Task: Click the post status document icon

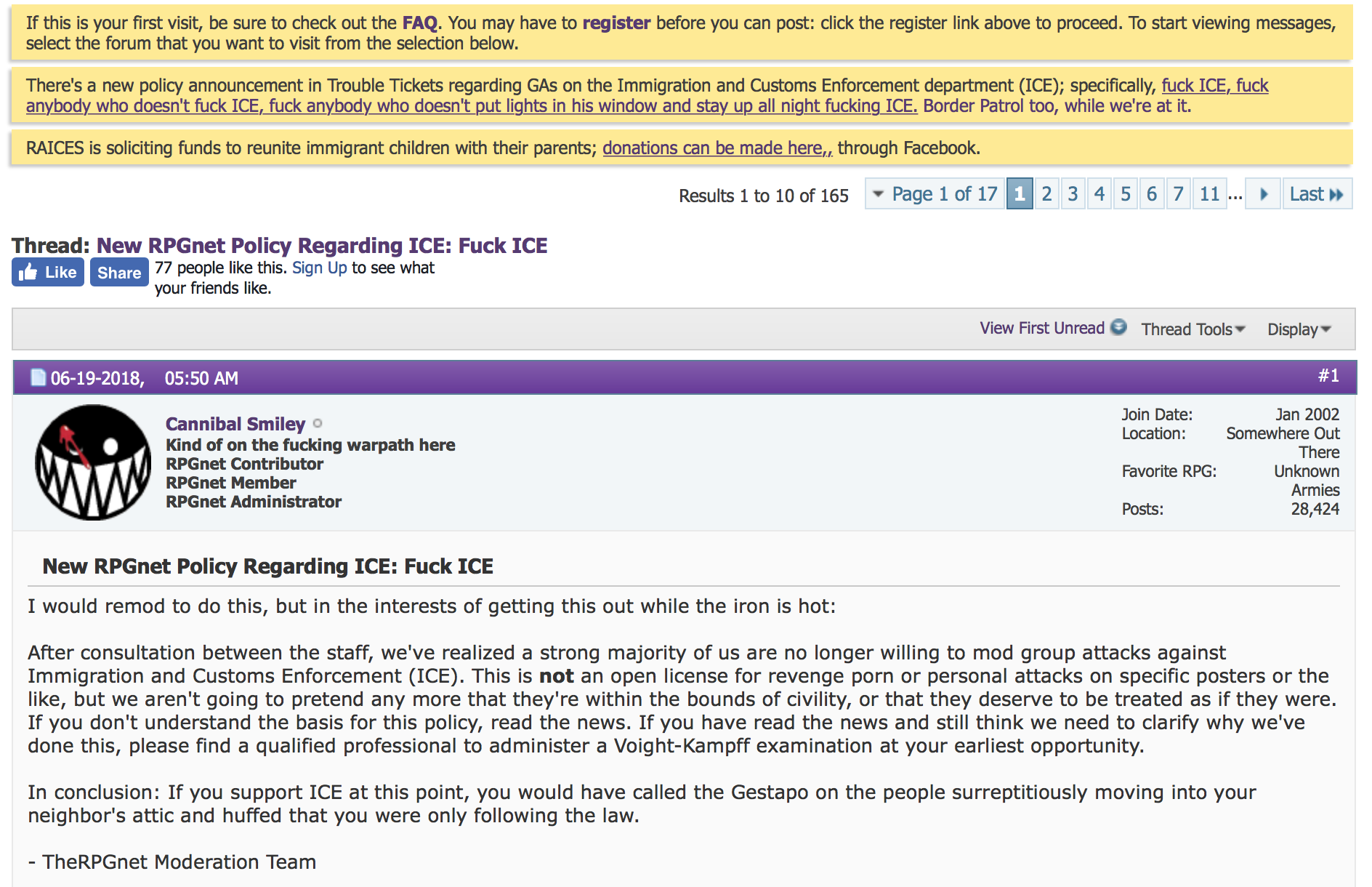Action: coord(38,377)
